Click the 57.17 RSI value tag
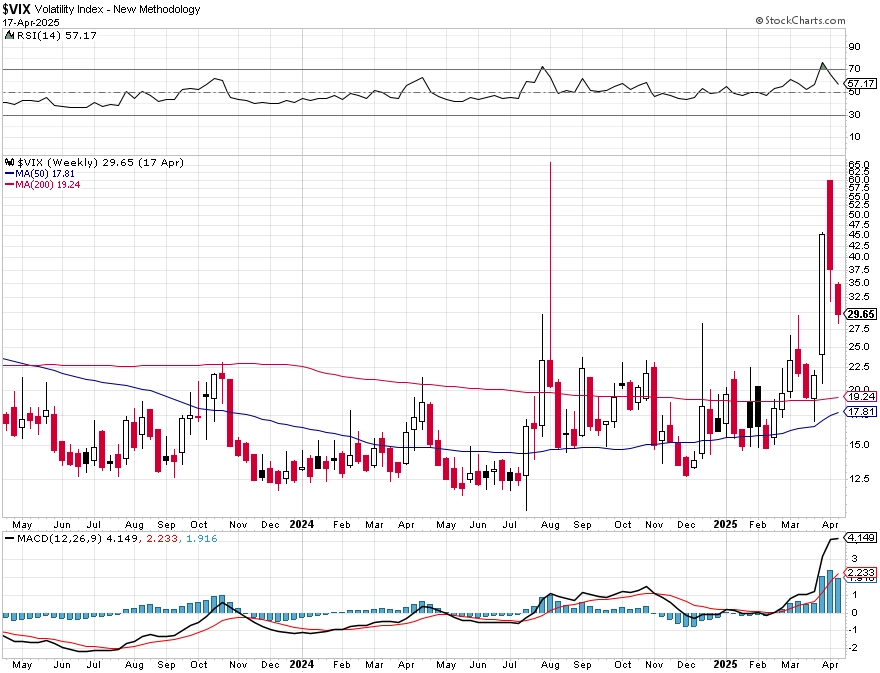This screenshot has height=673, width=880. click(861, 83)
